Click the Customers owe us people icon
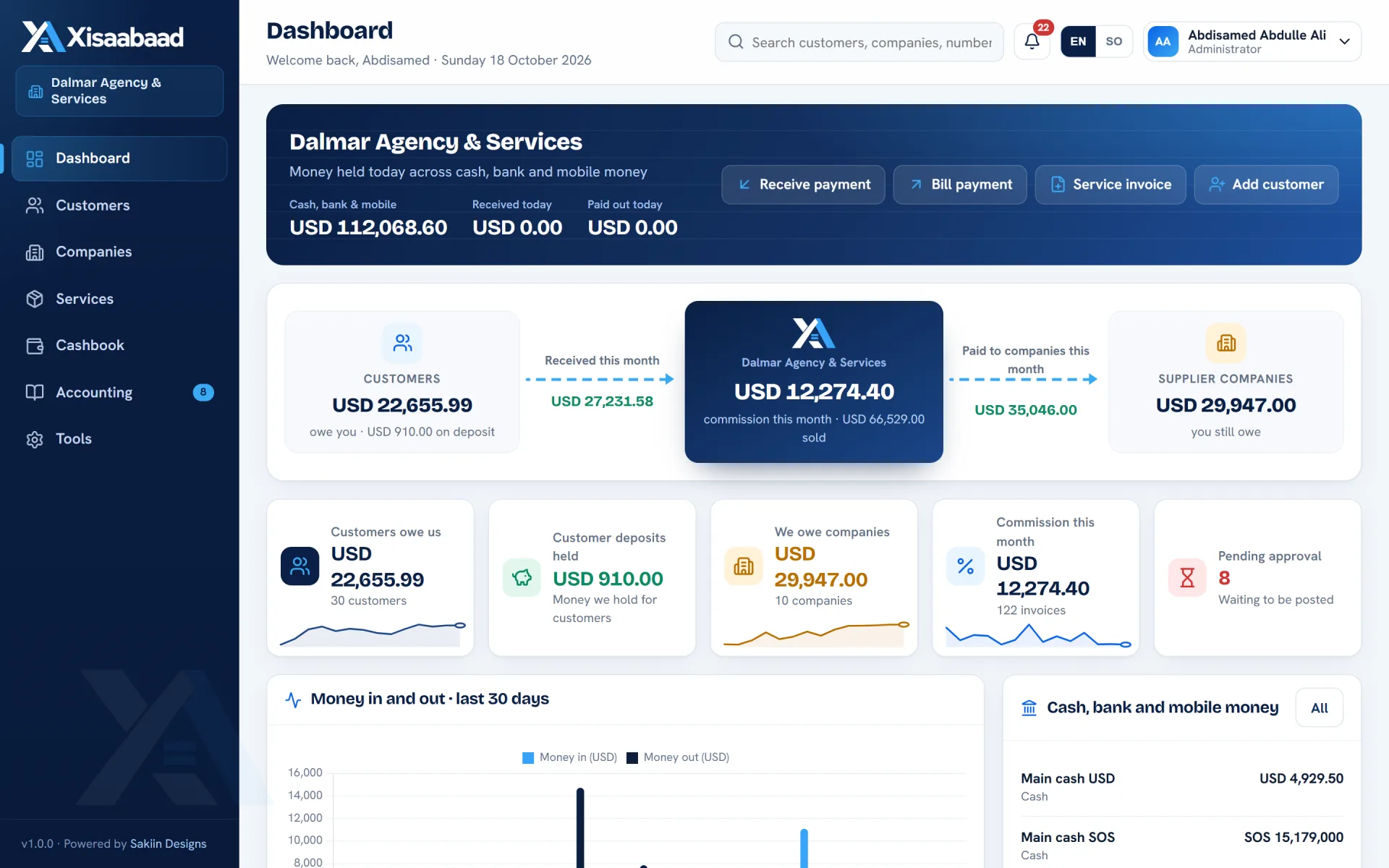 coord(300,566)
